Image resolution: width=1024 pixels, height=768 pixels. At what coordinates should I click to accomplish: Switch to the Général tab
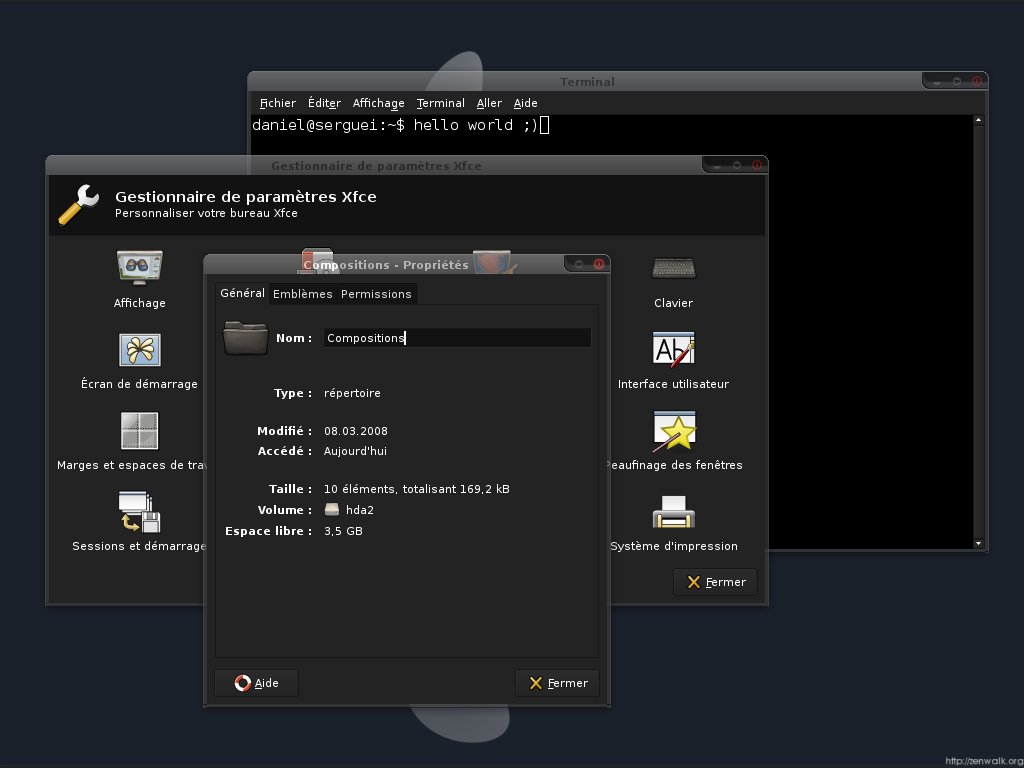click(242, 293)
